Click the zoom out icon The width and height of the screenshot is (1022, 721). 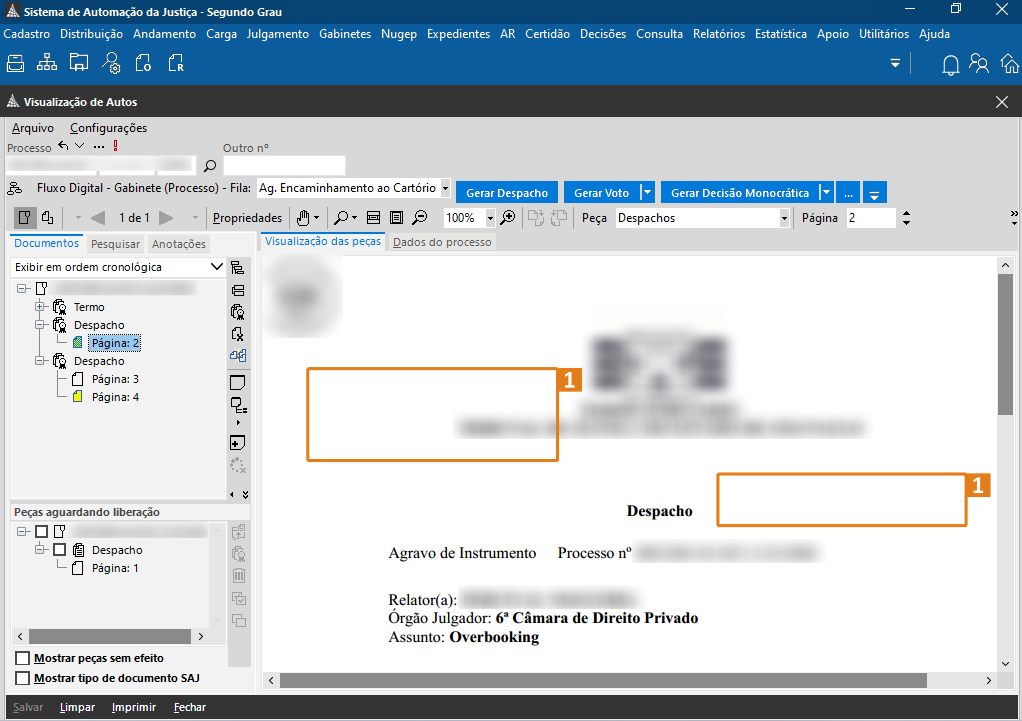[x=420, y=218]
